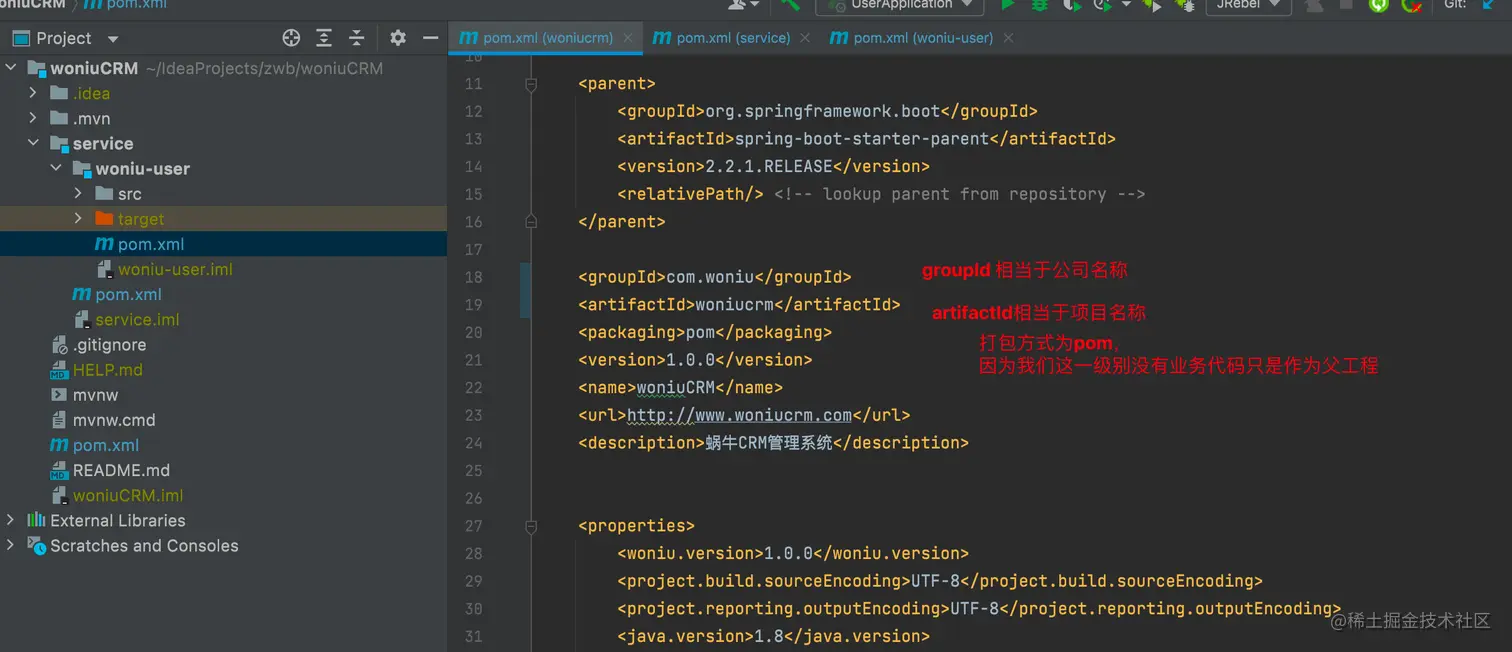The height and width of the screenshot is (652, 1512).
Task: Click the green circular refresh toolbar icon
Action: (1379, 5)
